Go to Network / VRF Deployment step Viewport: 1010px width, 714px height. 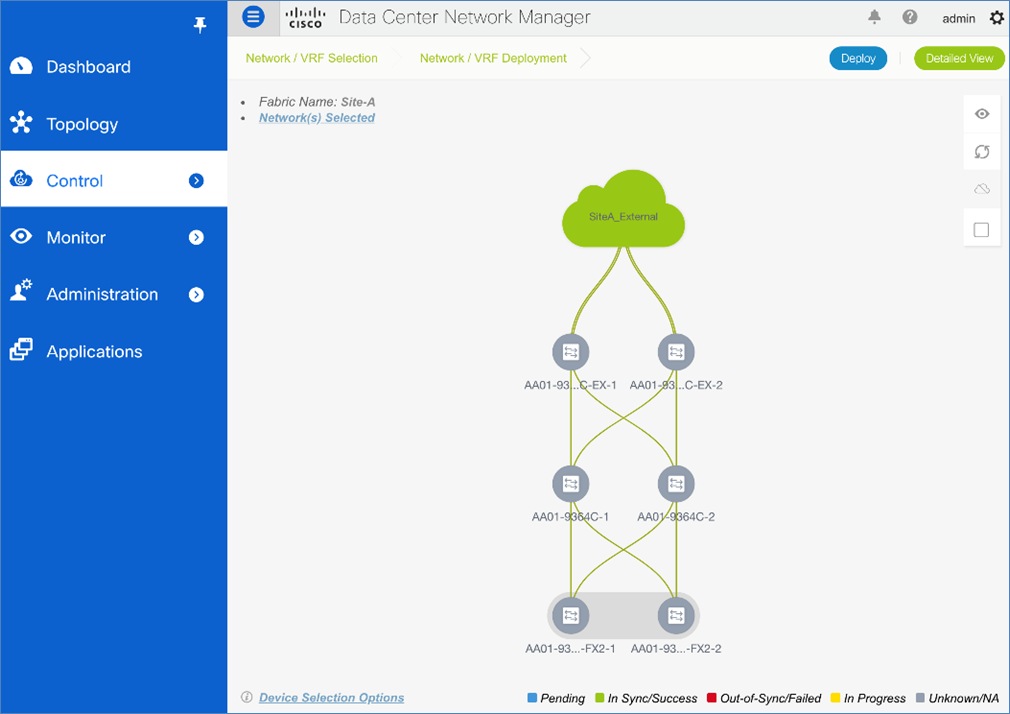tap(493, 58)
